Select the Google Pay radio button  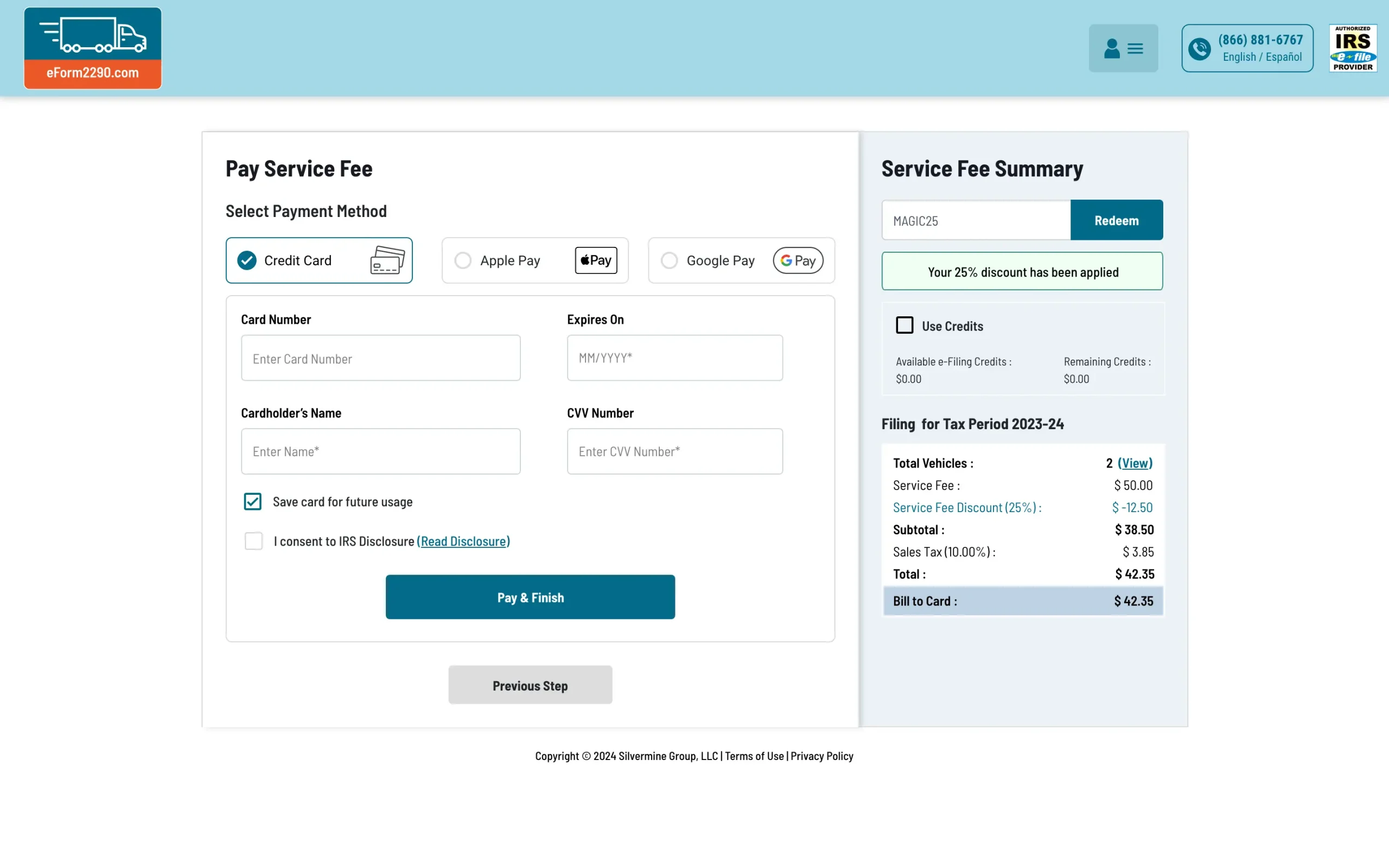tap(668, 260)
